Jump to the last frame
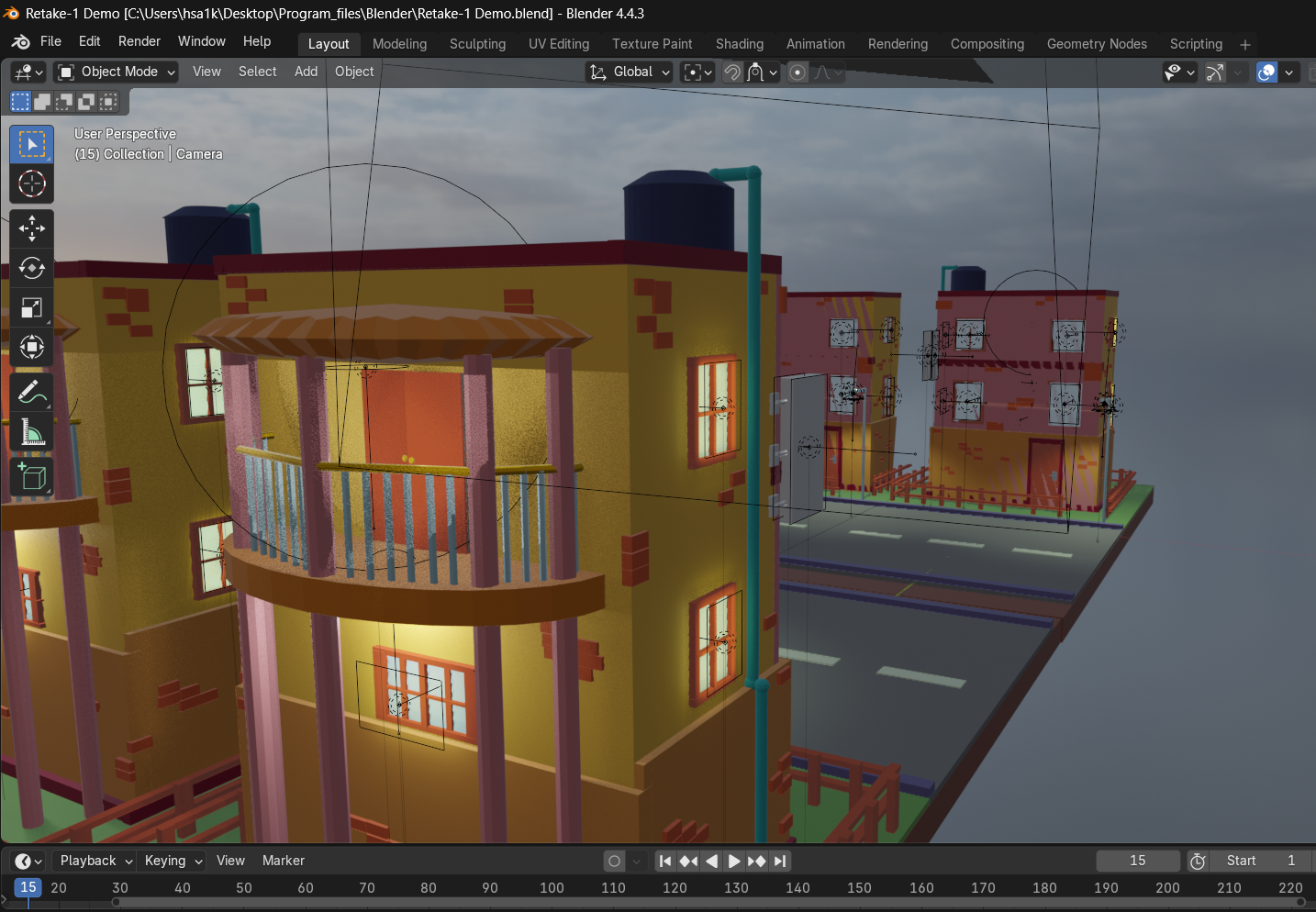This screenshot has height=912, width=1316. pos(780,861)
